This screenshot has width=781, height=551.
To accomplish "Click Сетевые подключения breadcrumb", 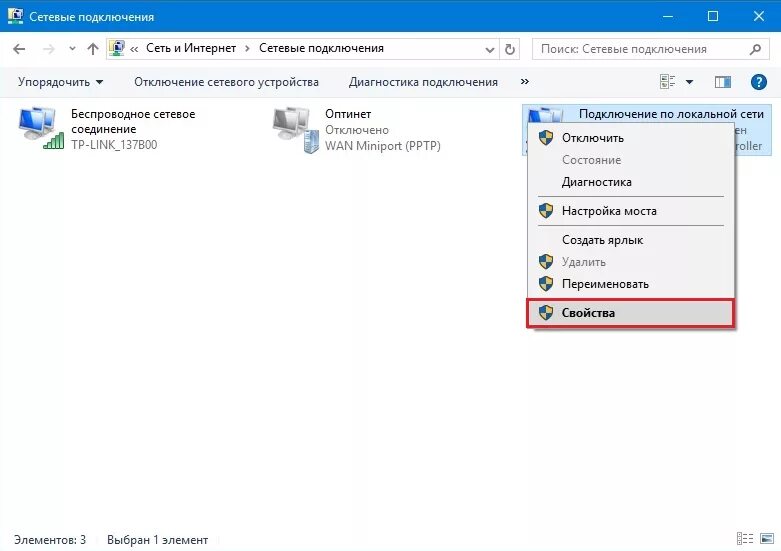I will tap(321, 48).
